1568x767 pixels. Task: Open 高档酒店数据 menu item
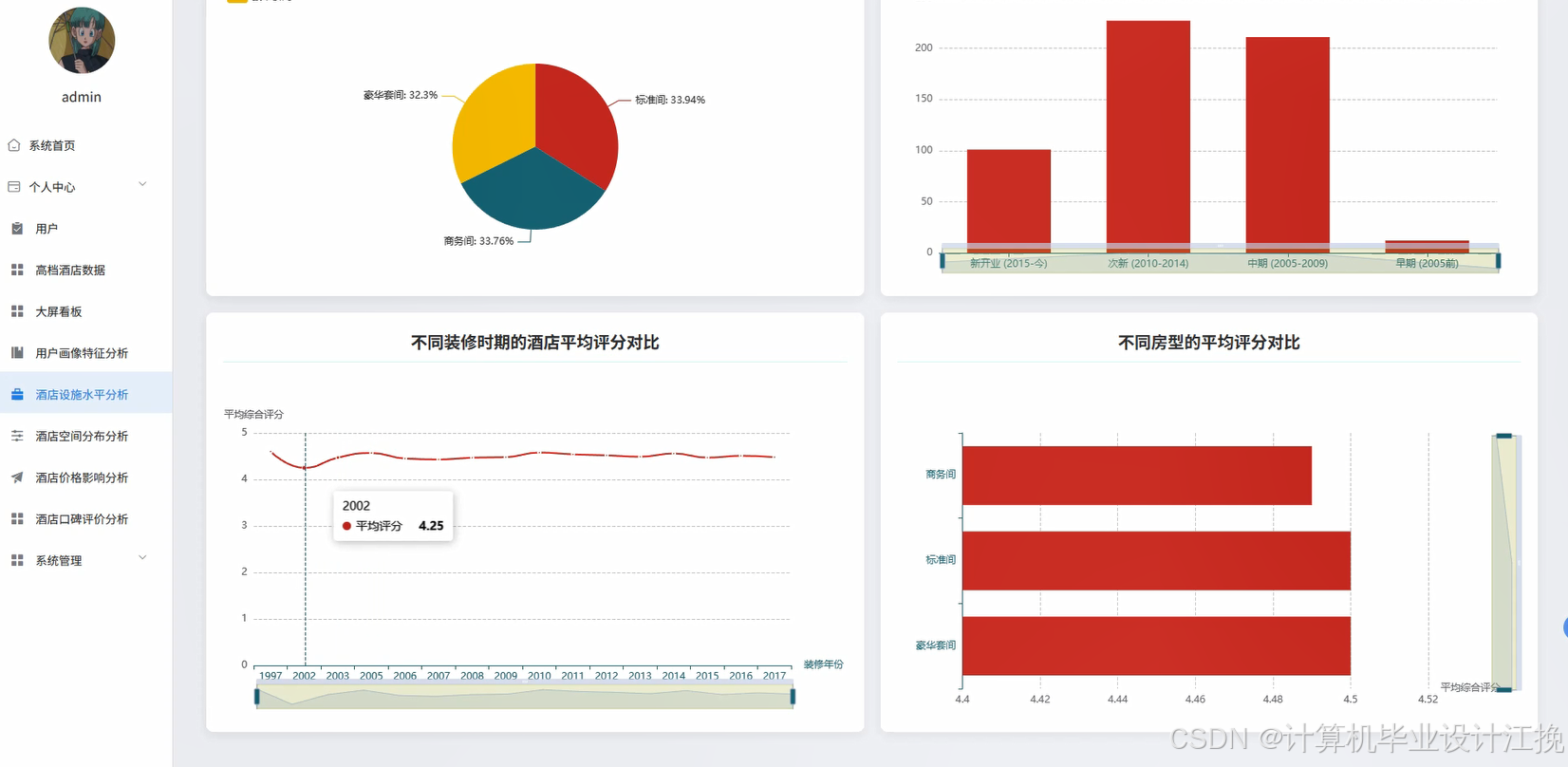click(85, 270)
